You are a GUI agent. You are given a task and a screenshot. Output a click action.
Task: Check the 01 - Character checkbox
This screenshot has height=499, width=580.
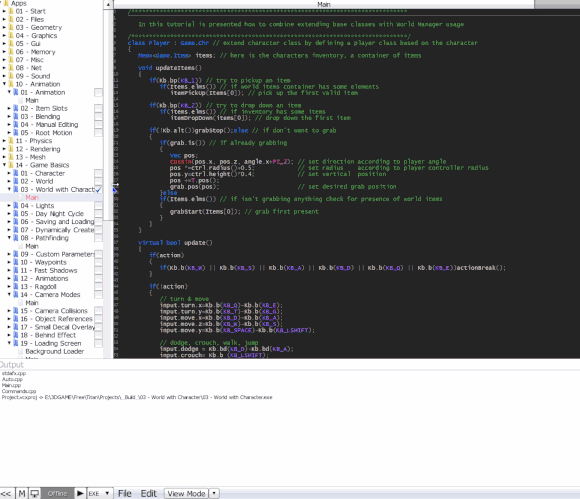point(98,173)
